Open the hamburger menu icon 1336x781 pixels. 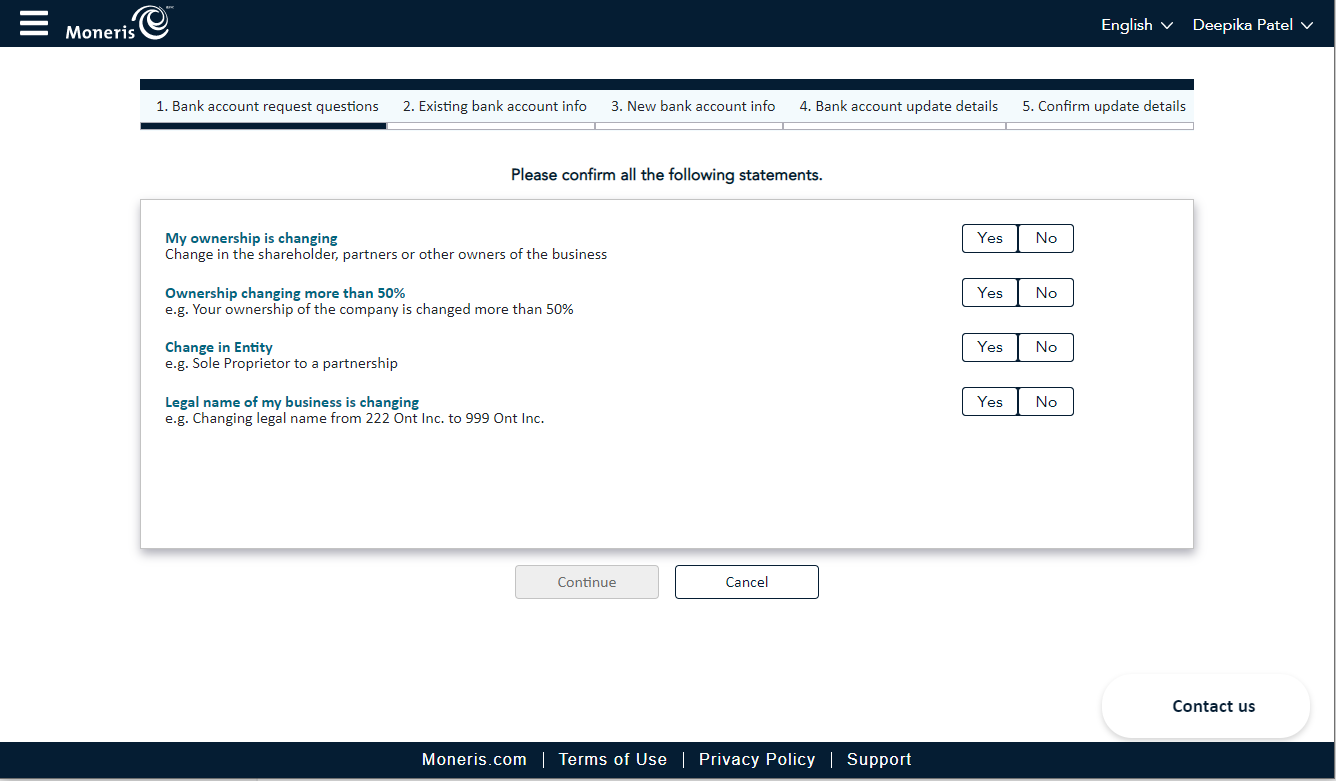pyautogui.click(x=34, y=23)
